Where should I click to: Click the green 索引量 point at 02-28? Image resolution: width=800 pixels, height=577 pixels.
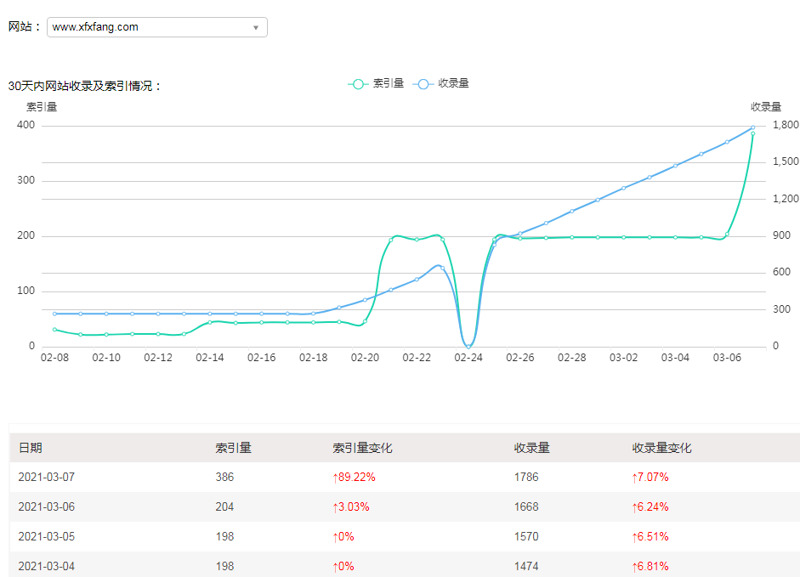pyautogui.click(x=572, y=237)
